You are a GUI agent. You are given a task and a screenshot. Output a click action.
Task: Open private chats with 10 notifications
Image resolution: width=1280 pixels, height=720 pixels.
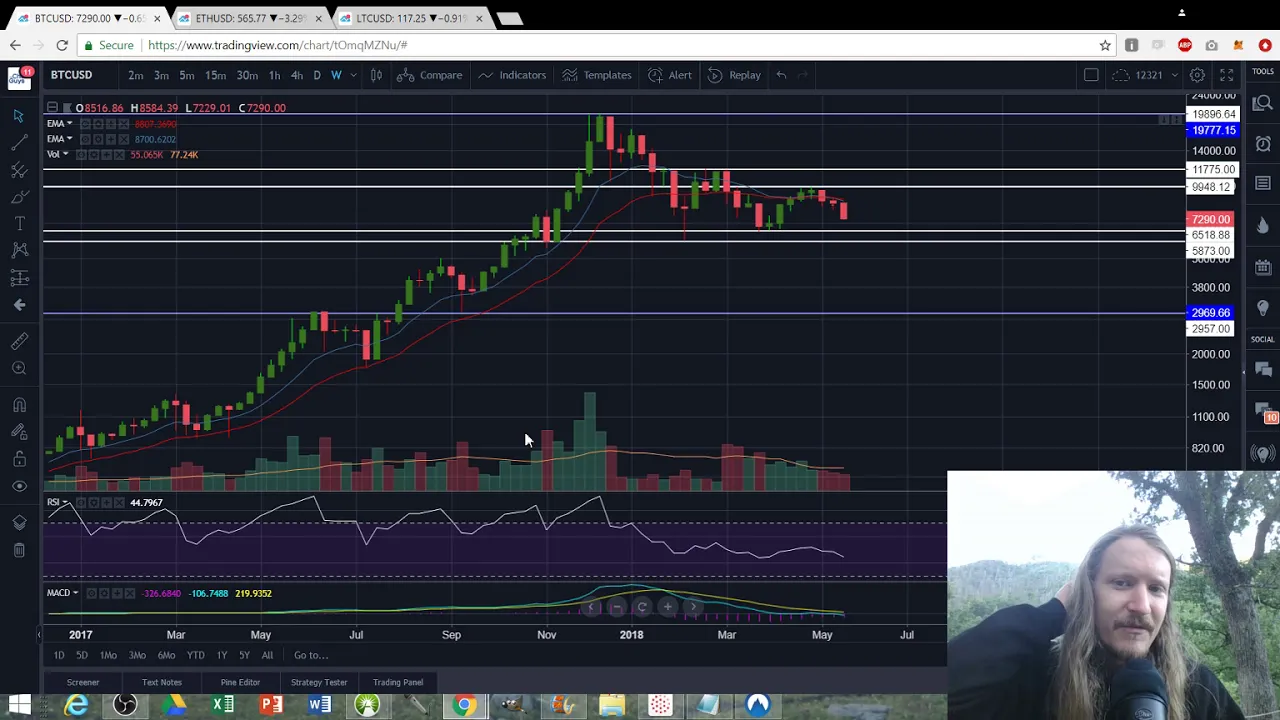point(1266,412)
